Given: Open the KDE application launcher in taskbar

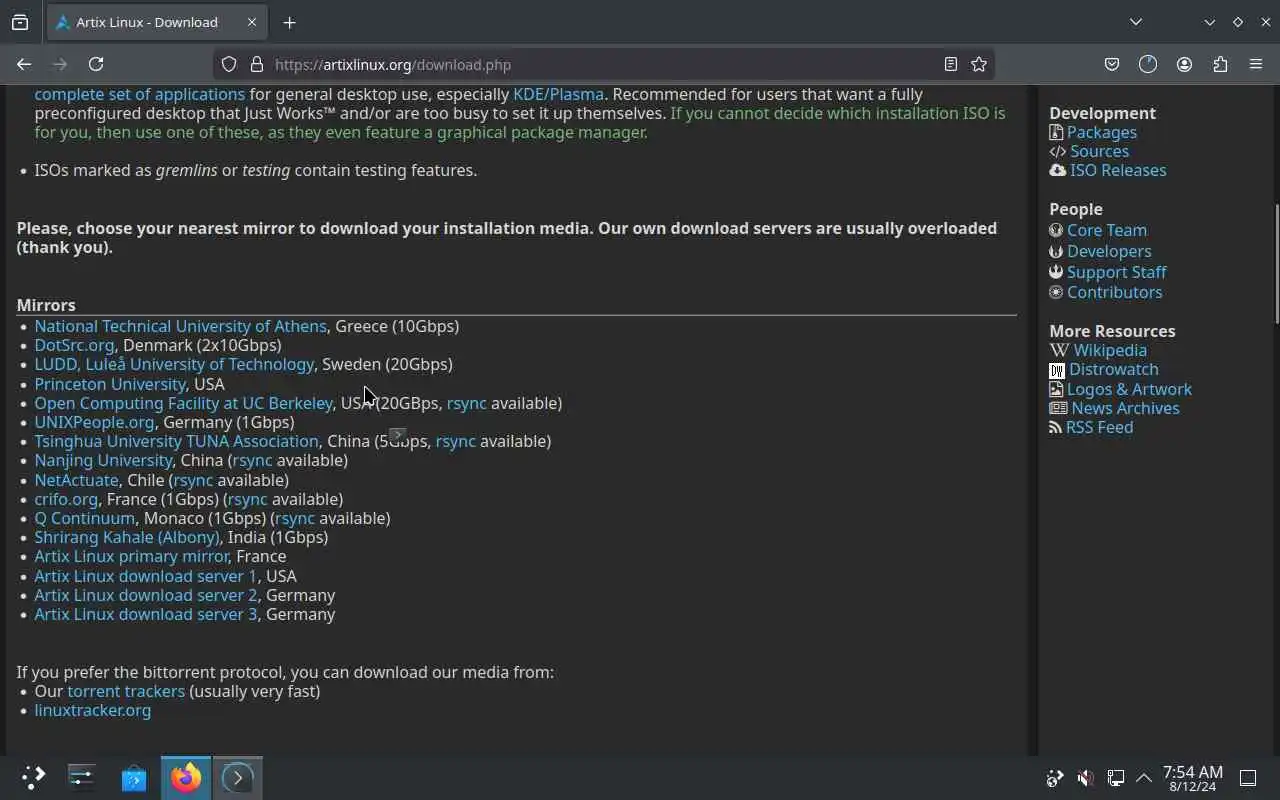Looking at the screenshot, I should point(33,778).
